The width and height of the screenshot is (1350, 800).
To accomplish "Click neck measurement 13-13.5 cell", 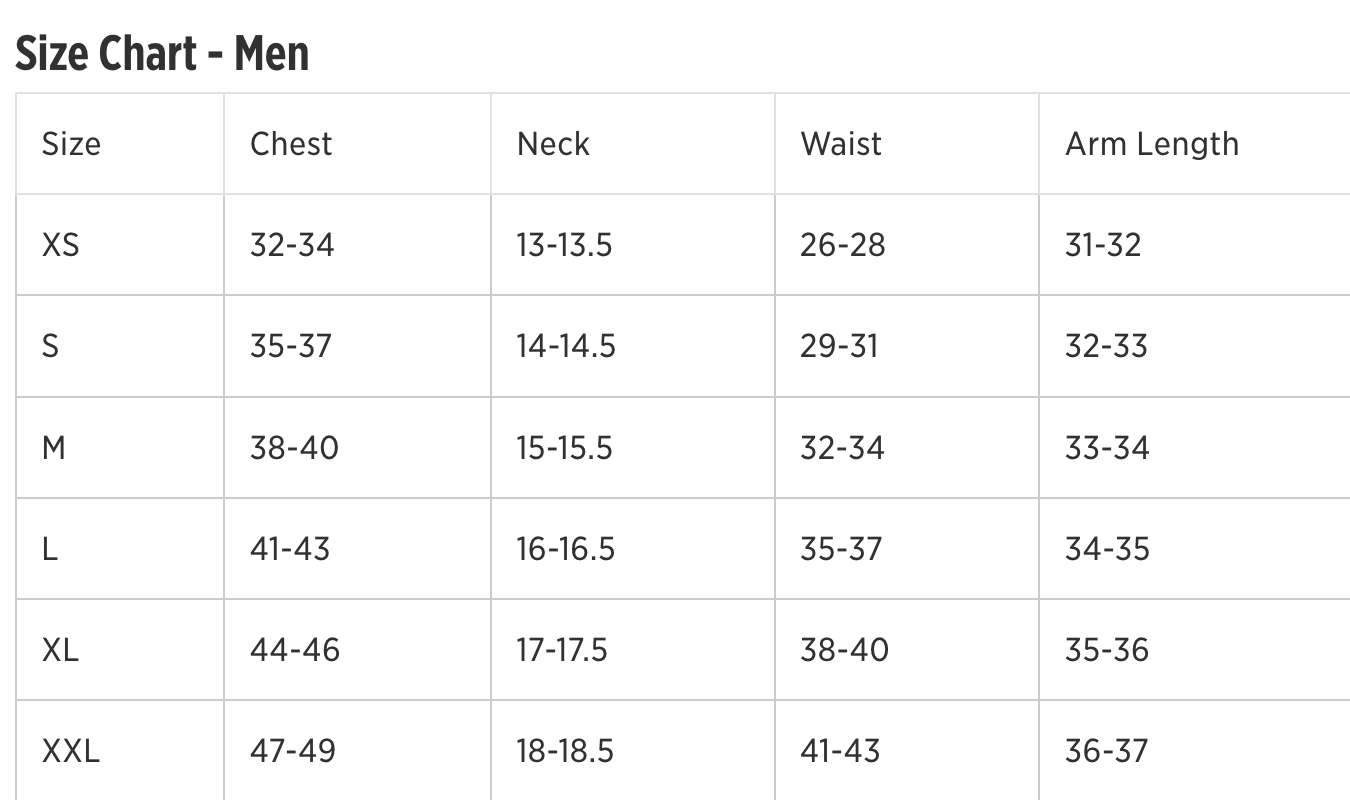I will pos(564,245).
